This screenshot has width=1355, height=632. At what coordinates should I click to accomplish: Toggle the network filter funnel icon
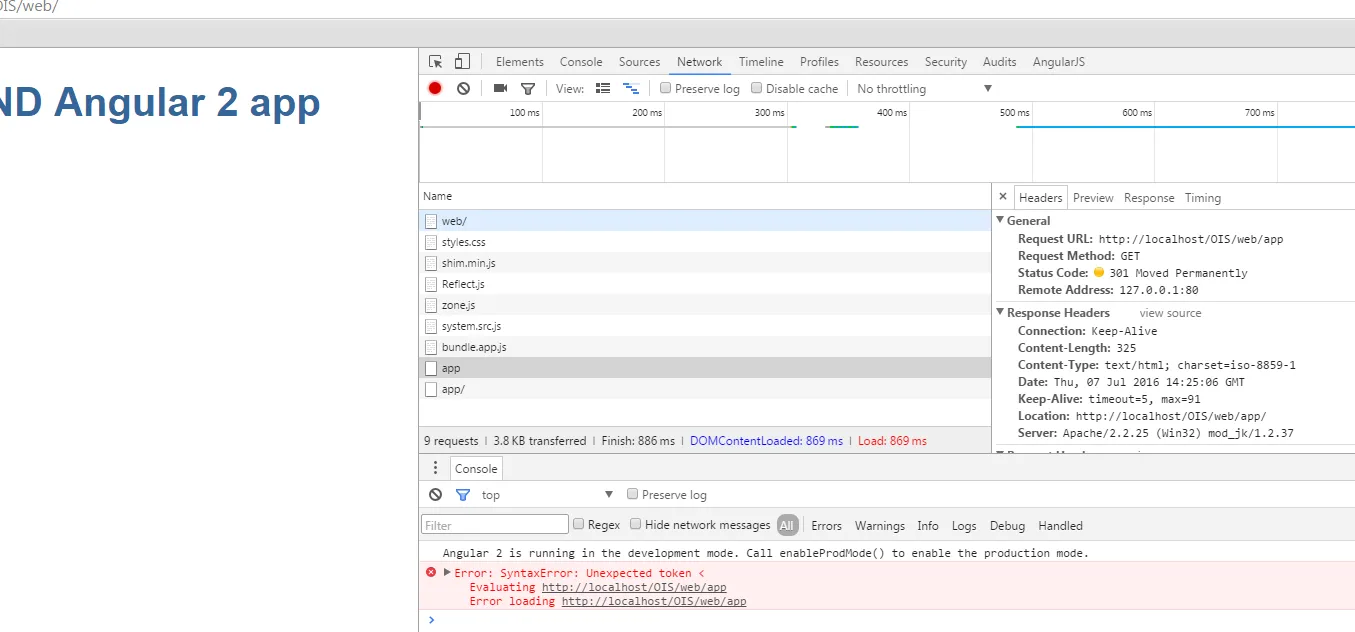coord(528,88)
